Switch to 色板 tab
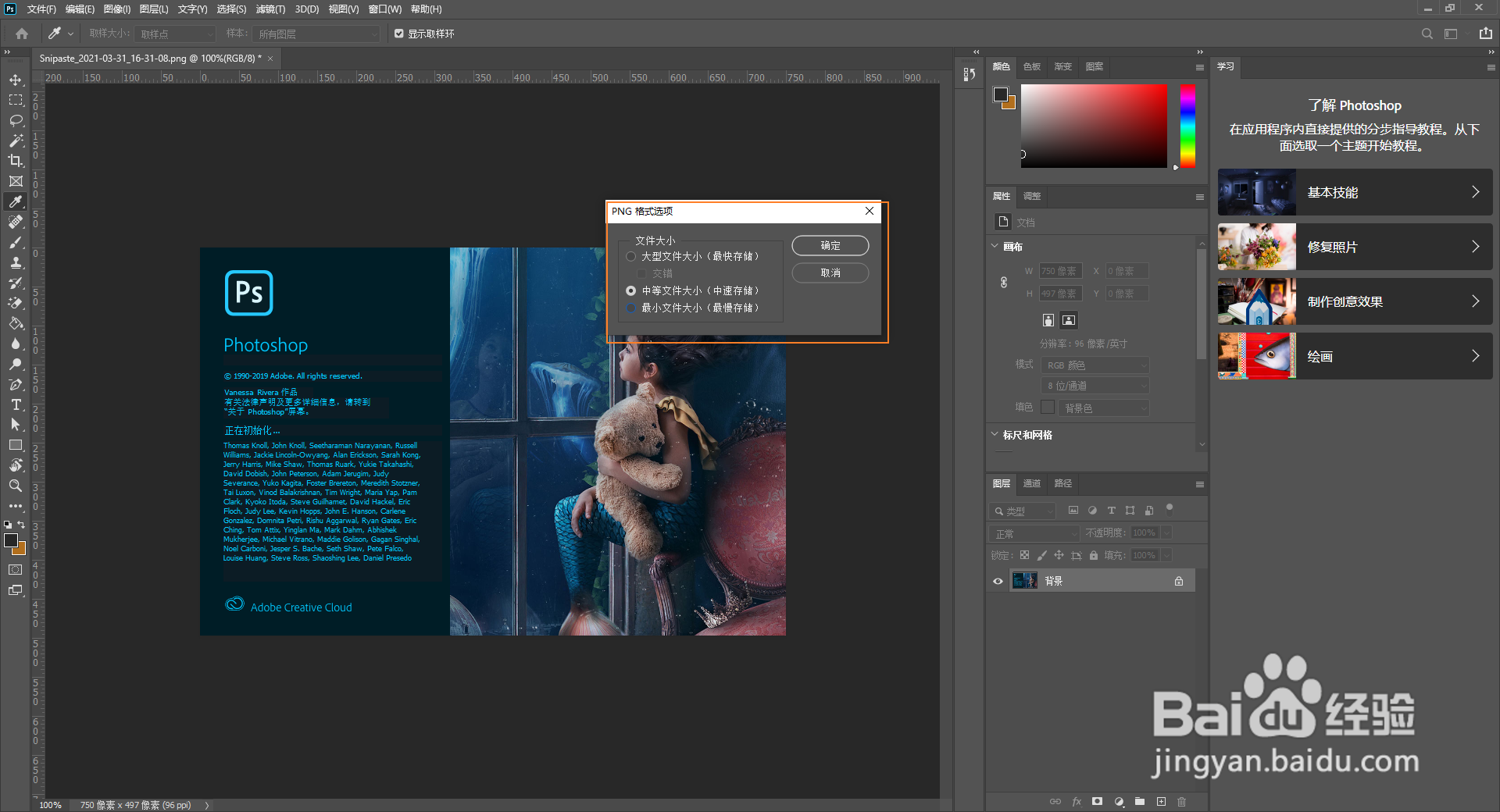The height and width of the screenshot is (812, 1500). [1032, 66]
